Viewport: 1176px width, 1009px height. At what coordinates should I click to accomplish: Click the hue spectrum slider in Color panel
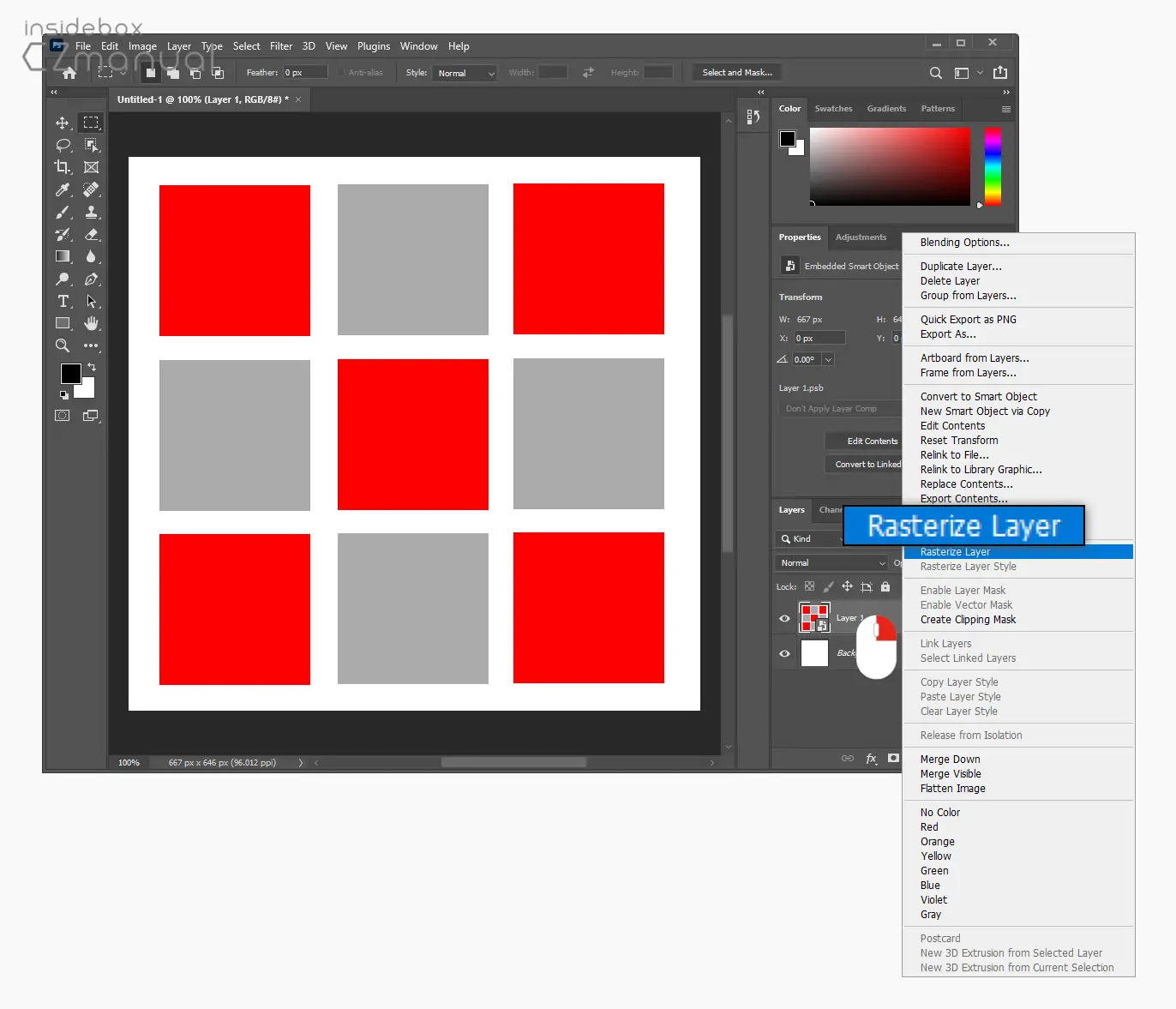pyautogui.click(x=993, y=166)
